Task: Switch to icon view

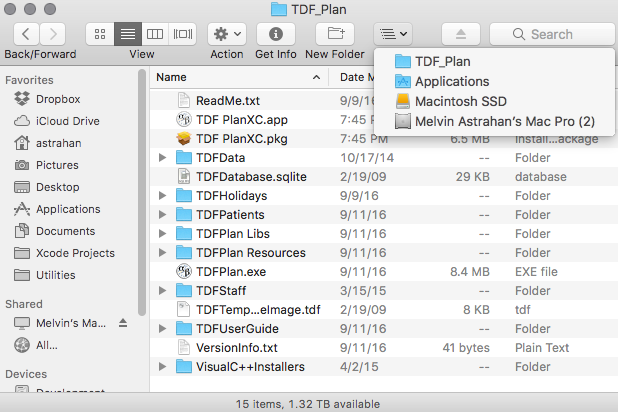Action: point(101,34)
